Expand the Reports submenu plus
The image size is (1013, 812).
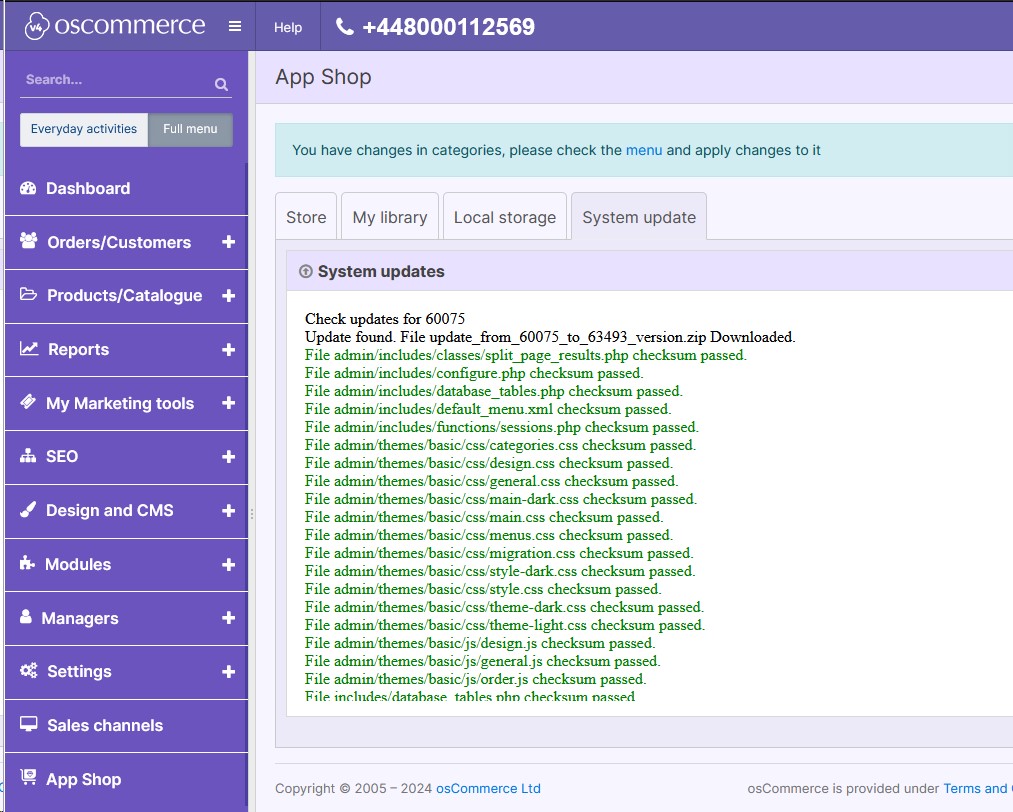228,349
